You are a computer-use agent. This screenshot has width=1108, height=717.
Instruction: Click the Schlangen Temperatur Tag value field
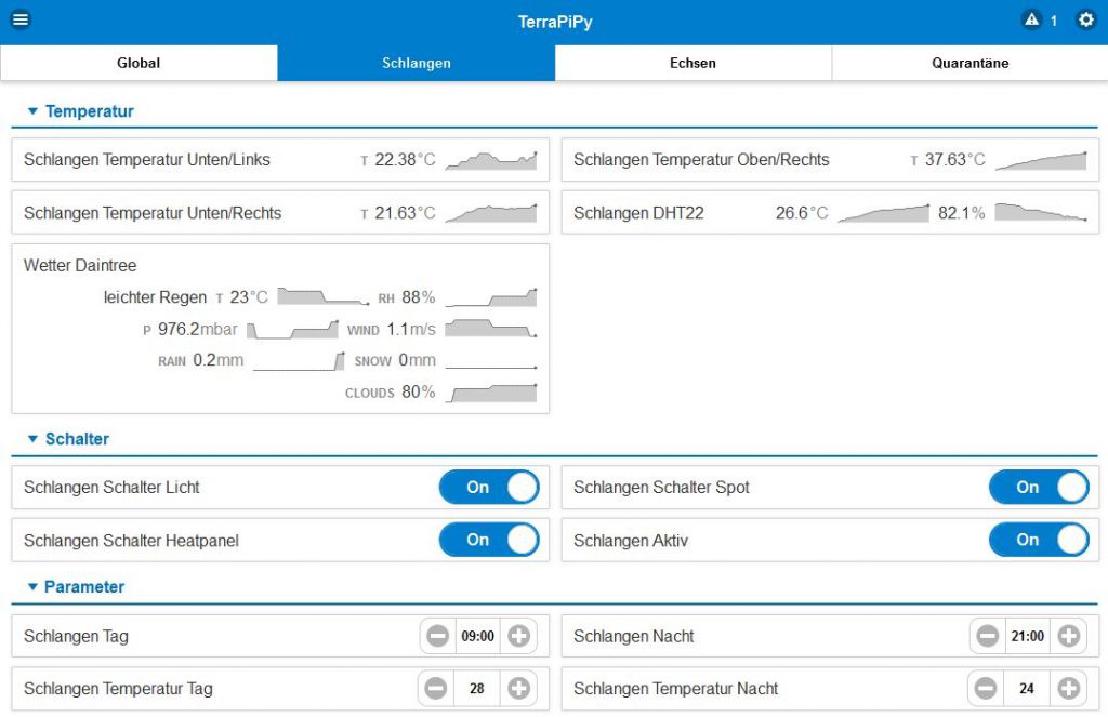[477, 688]
